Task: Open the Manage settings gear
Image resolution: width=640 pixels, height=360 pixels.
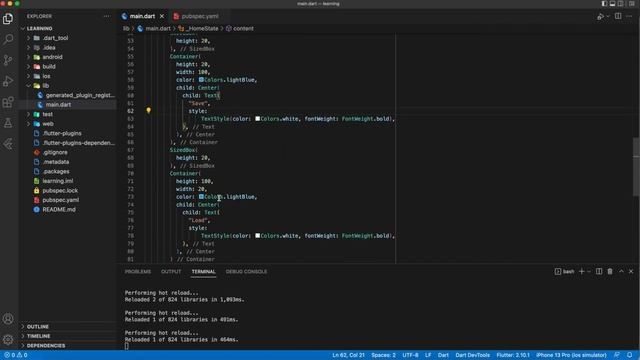Action: (8, 340)
